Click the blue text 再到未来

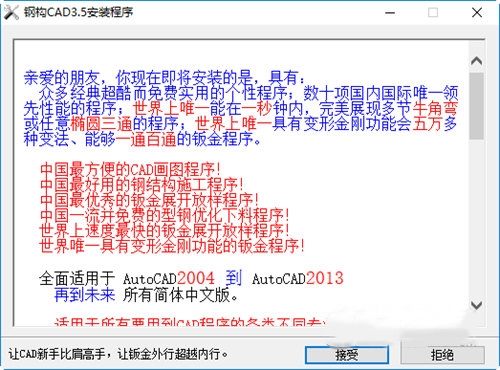click(85, 295)
